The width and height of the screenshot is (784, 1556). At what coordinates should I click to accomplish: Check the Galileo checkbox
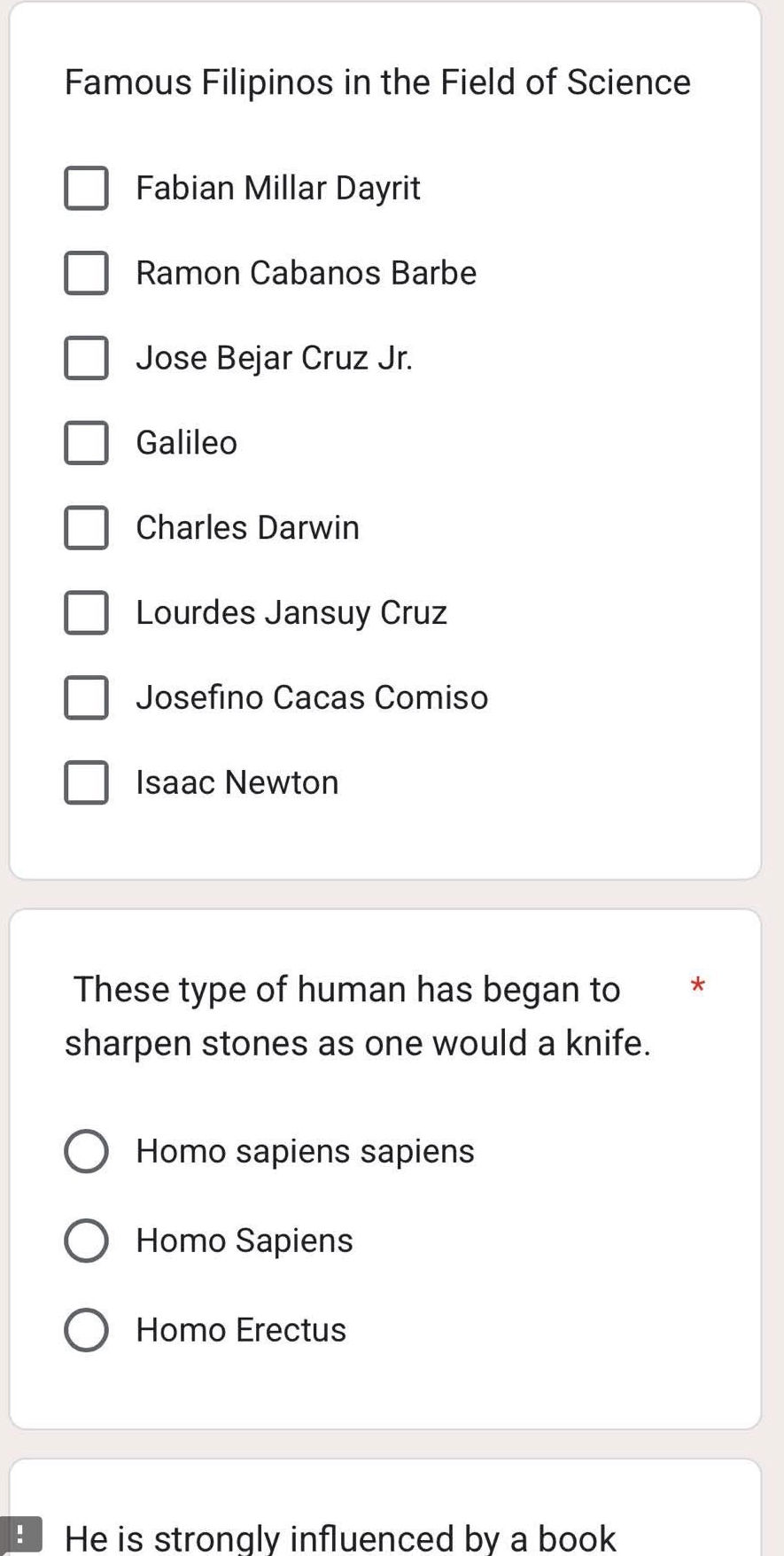coord(86,442)
